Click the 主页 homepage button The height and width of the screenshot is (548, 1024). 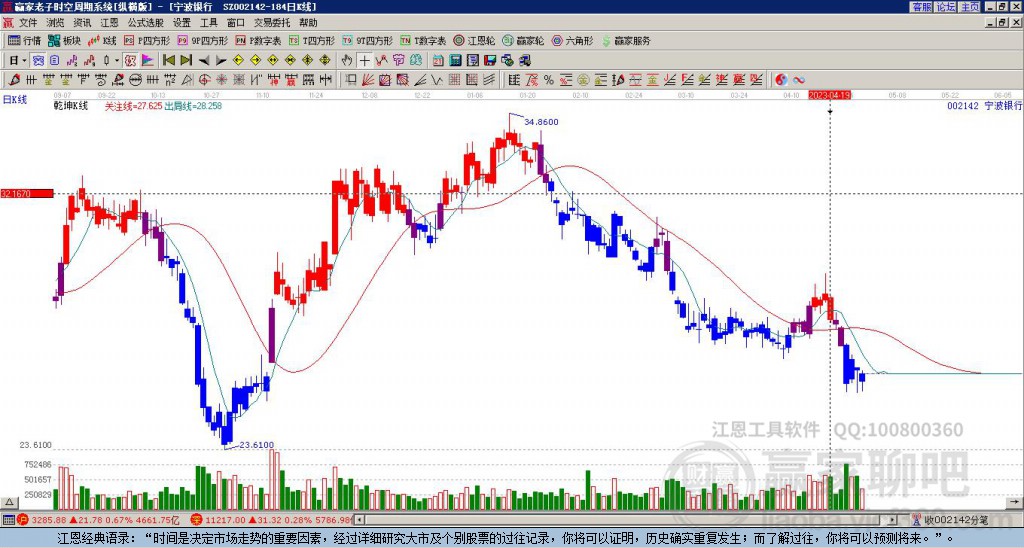970,7
